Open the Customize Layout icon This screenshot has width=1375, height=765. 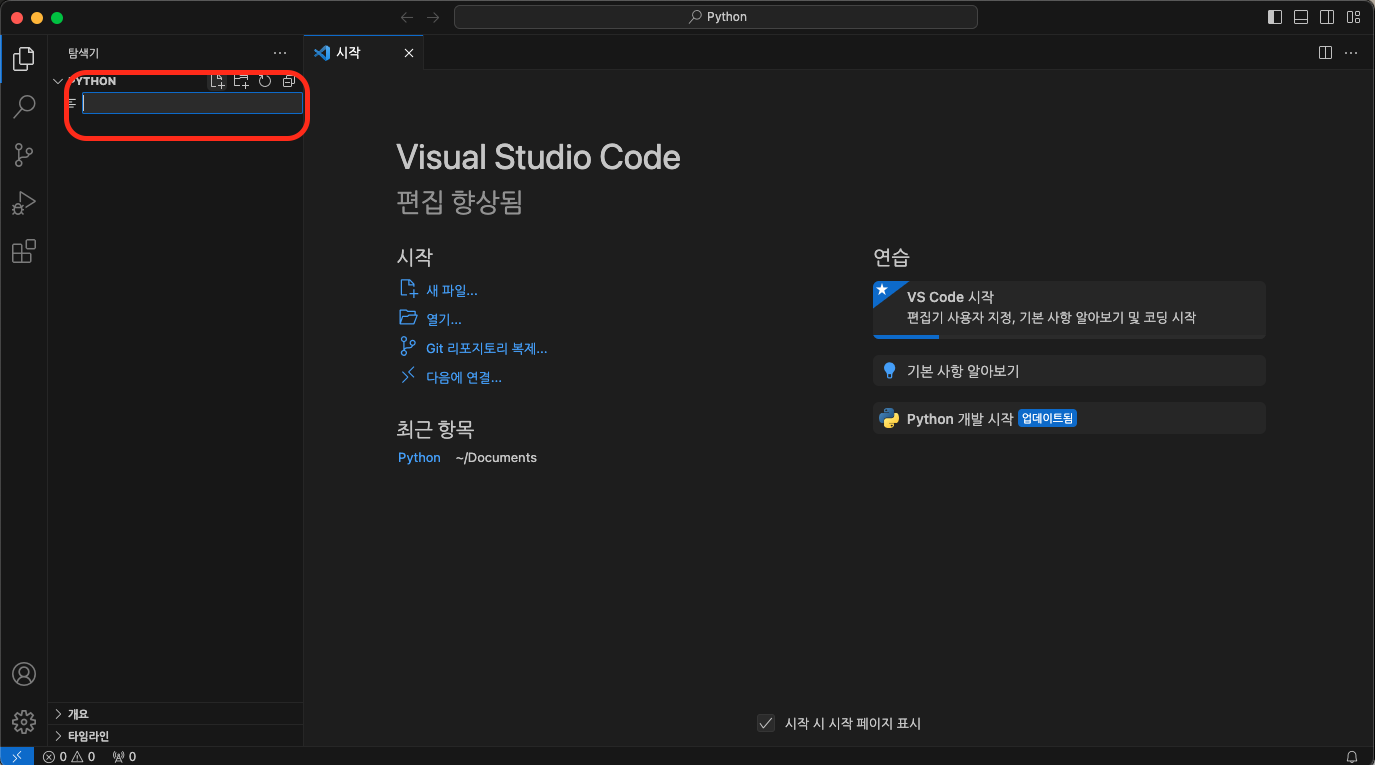click(x=1353, y=17)
